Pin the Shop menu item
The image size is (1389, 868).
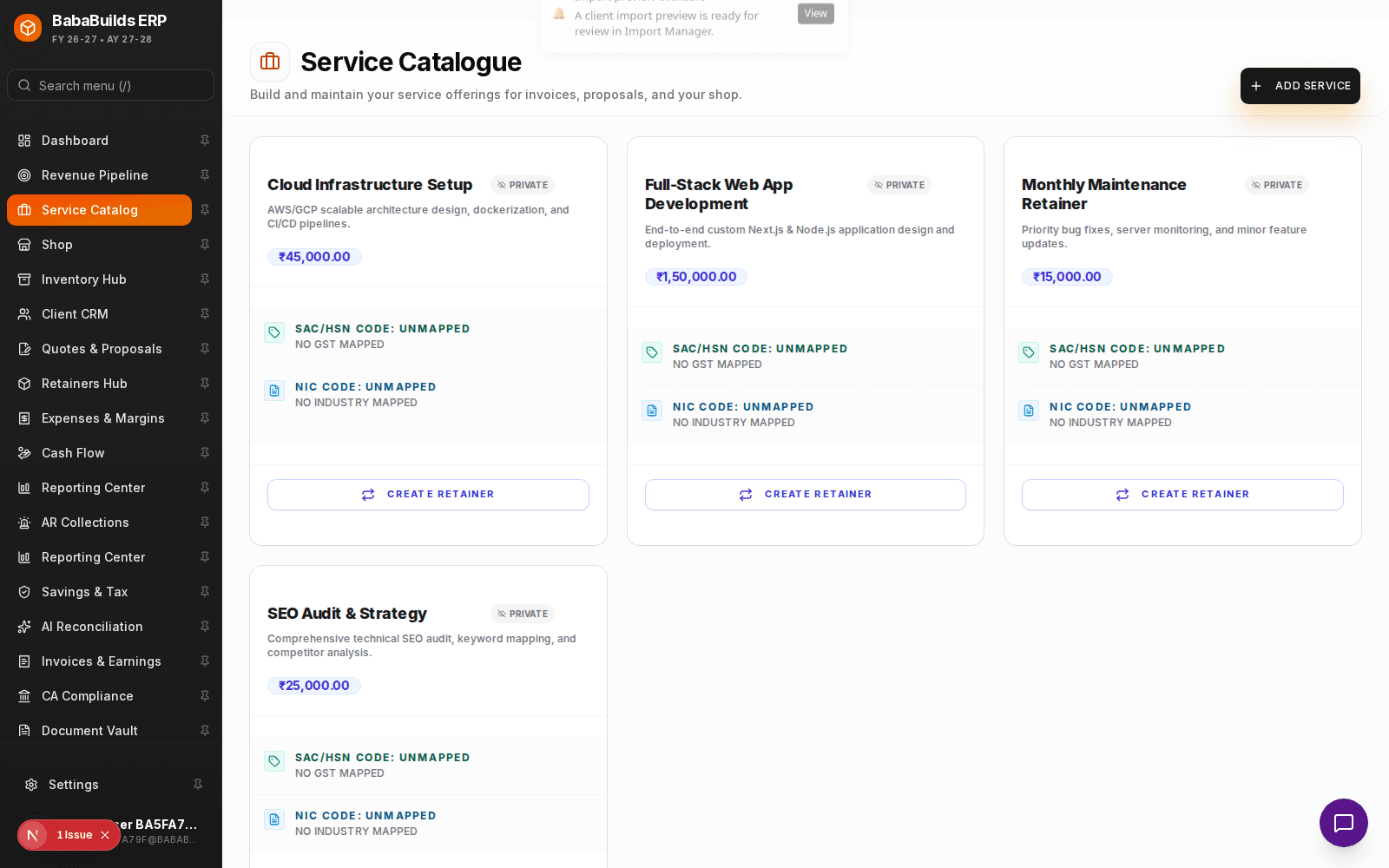(205, 245)
